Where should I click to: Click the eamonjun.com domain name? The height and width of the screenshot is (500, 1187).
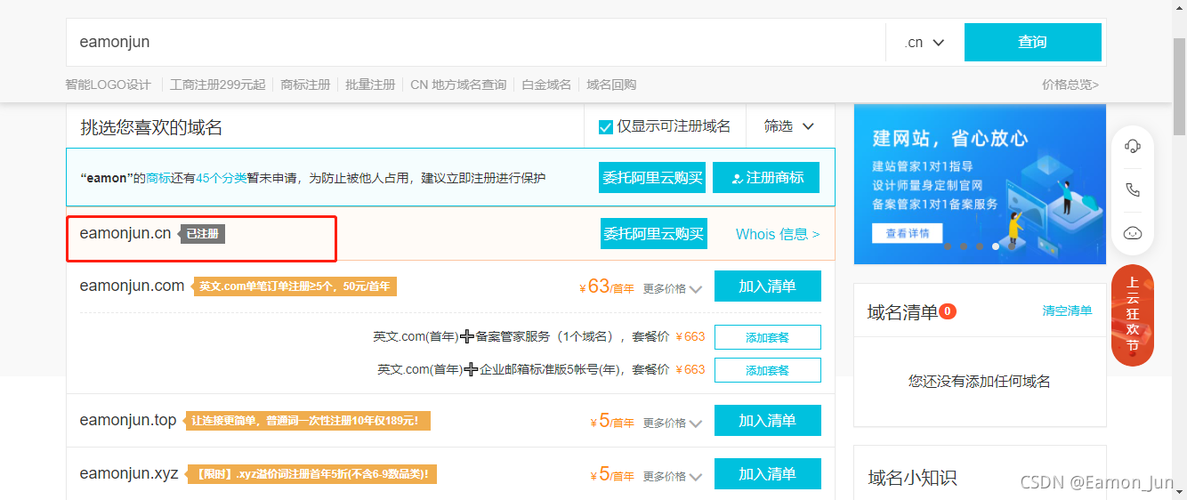[132, 286]
